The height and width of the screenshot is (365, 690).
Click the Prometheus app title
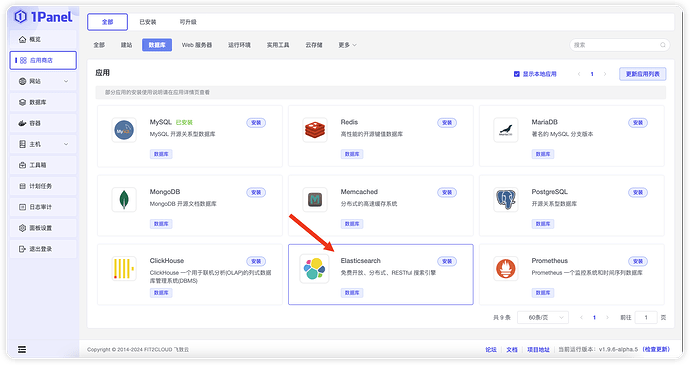[x=549, y=261]
